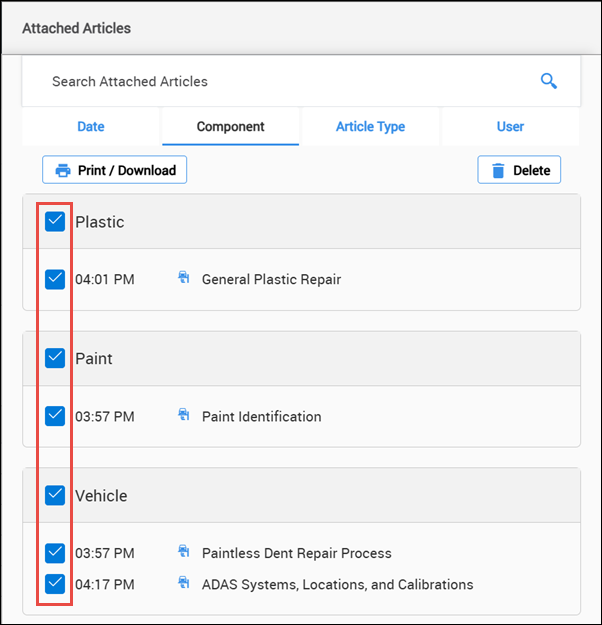Click the Plastic group heading
Viewport: 602px width, 625px height.
pyautogui.click(x=100, y=222)
